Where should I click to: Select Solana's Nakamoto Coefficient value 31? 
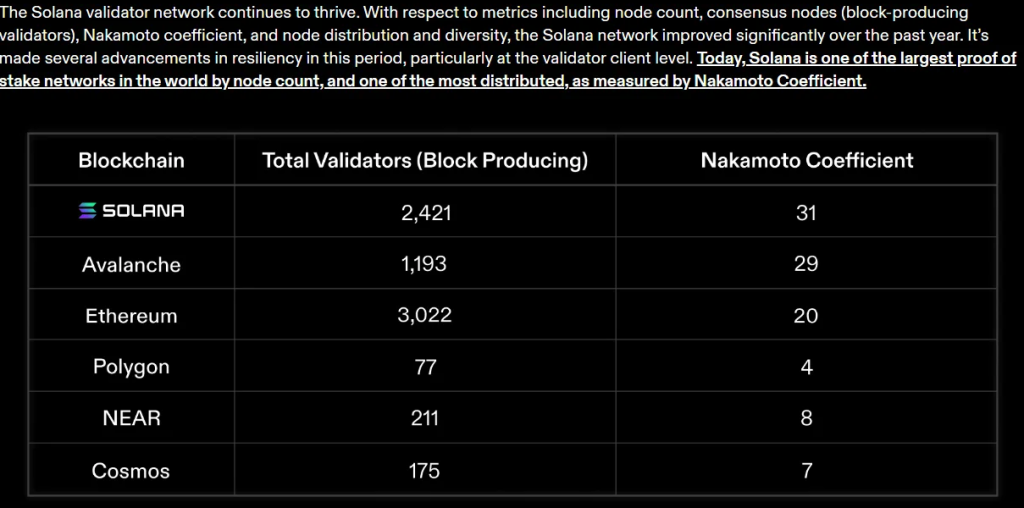pos(807,213)
